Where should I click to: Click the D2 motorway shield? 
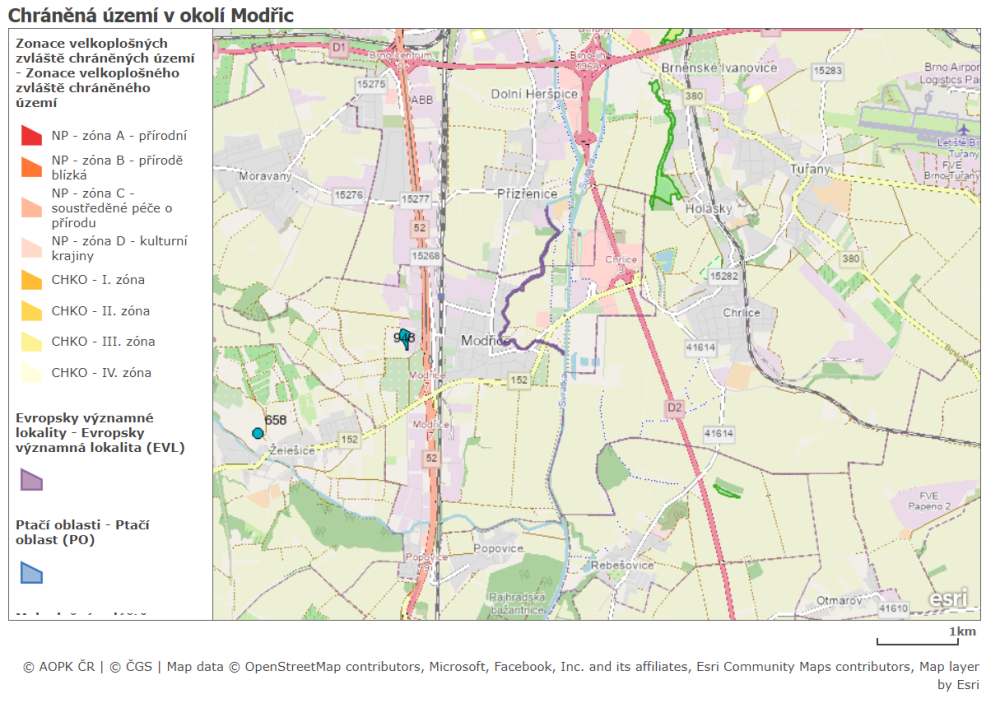pos(674,407)
